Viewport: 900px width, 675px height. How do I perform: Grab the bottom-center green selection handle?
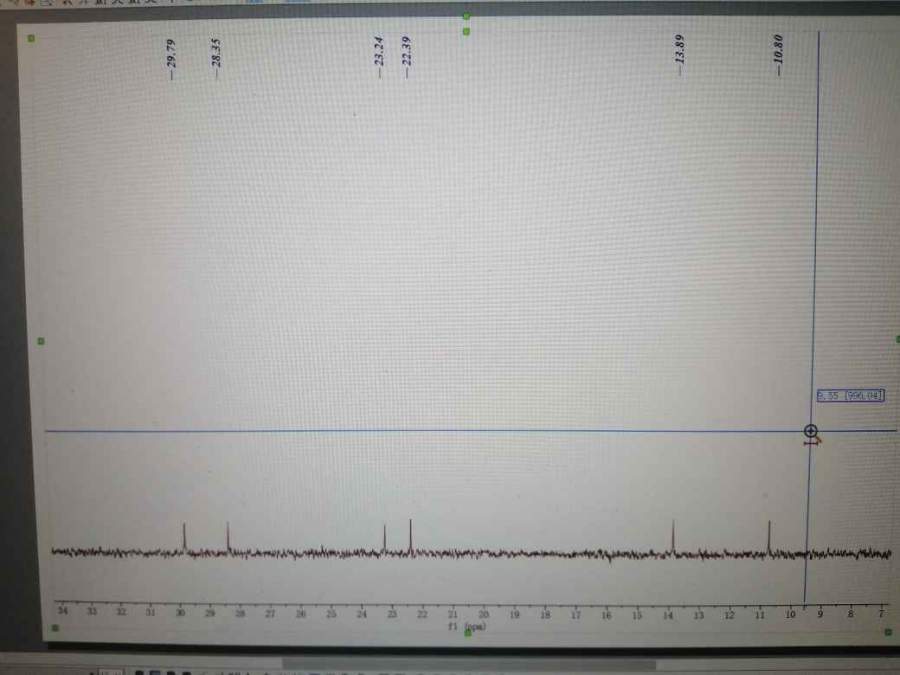click(468, 633)
